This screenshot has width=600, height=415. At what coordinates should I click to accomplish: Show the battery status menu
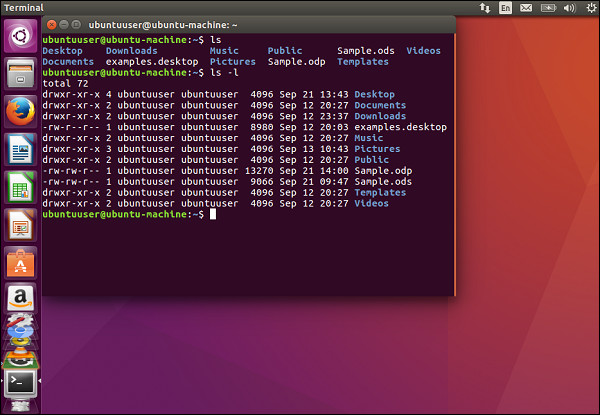[548, 7]
